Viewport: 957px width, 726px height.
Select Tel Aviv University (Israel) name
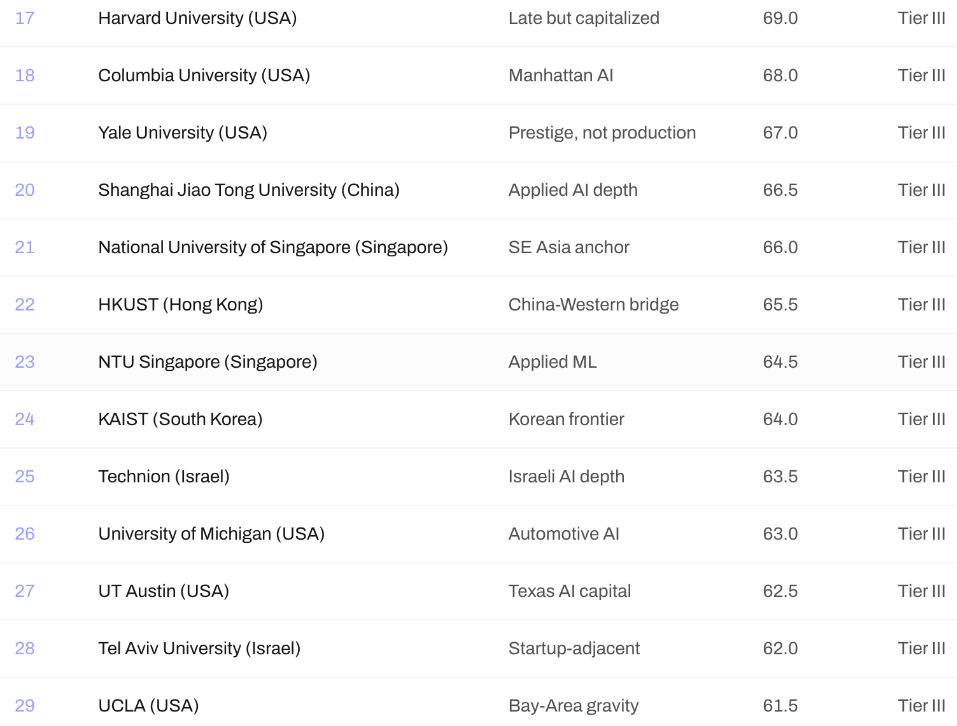pos(199,649)
